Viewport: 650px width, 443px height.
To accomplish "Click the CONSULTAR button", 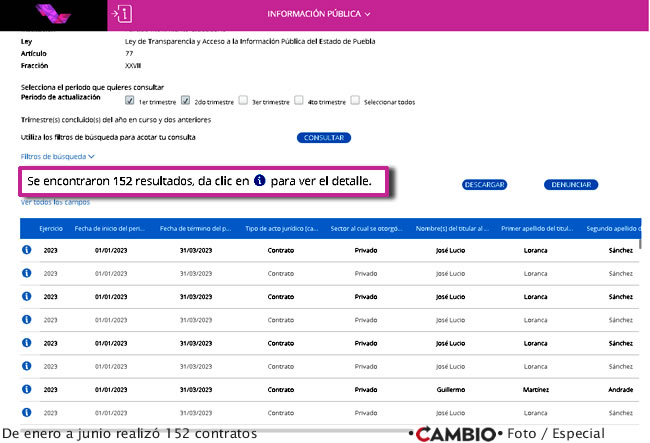I will pos(324,138).
